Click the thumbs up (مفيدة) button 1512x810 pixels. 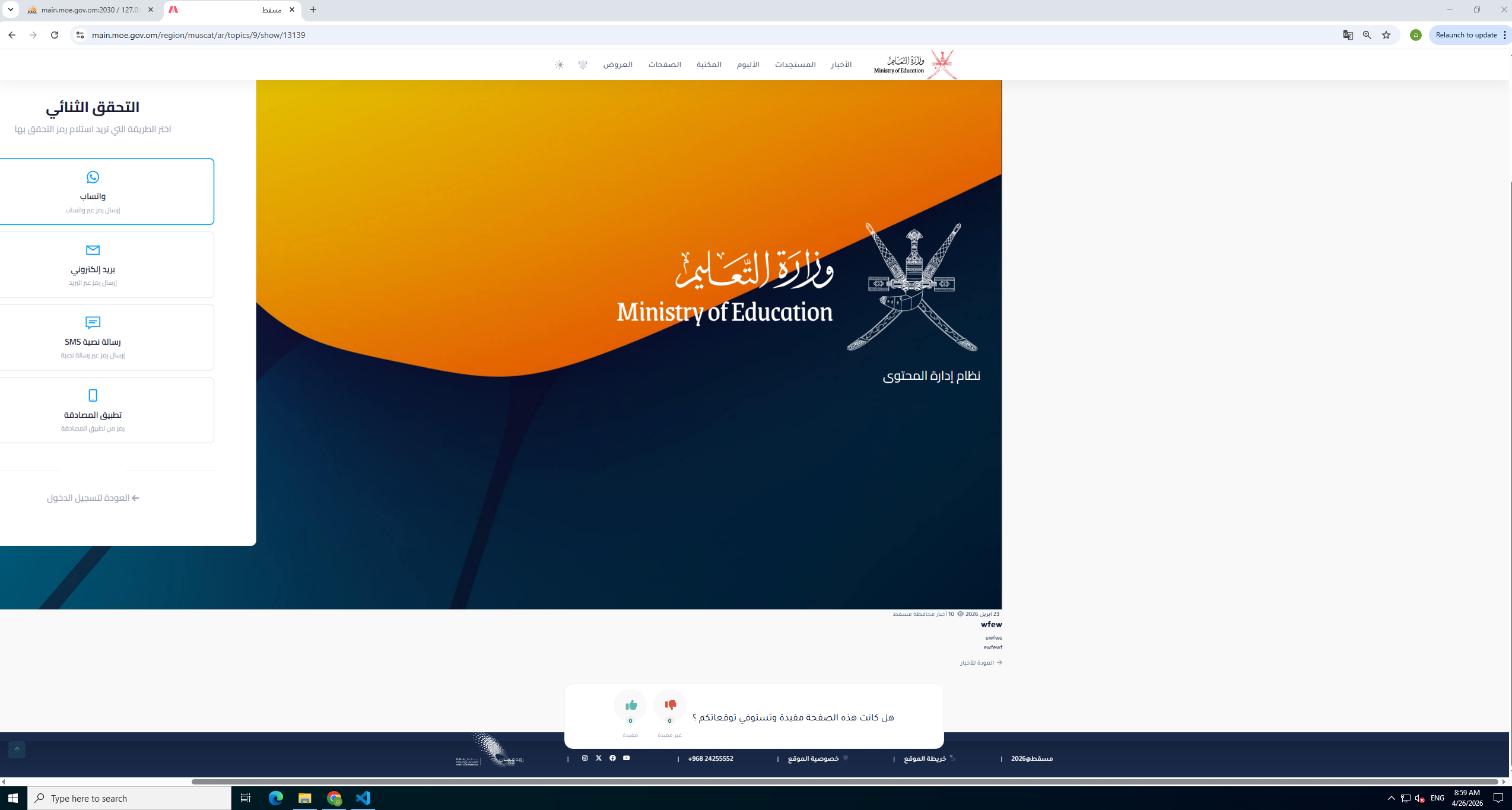[630, 705]
